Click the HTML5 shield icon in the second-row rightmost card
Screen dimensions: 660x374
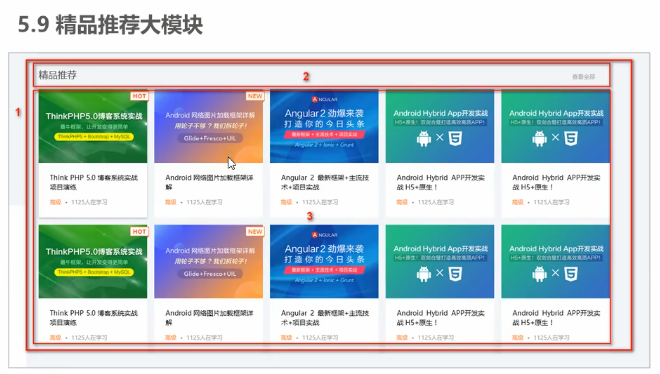point(571,273)
